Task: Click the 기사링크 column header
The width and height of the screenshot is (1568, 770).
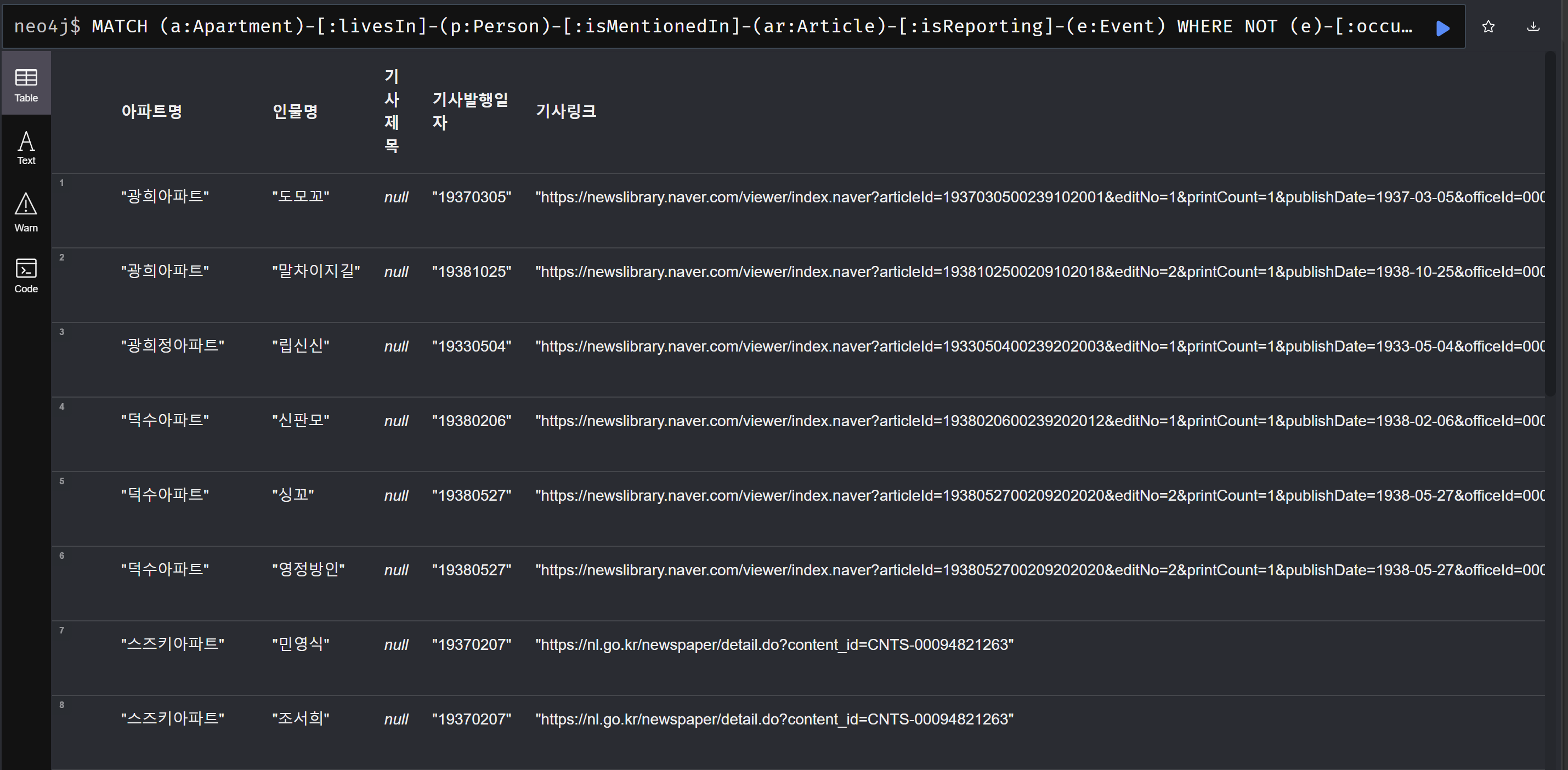Action: point(565,111)
